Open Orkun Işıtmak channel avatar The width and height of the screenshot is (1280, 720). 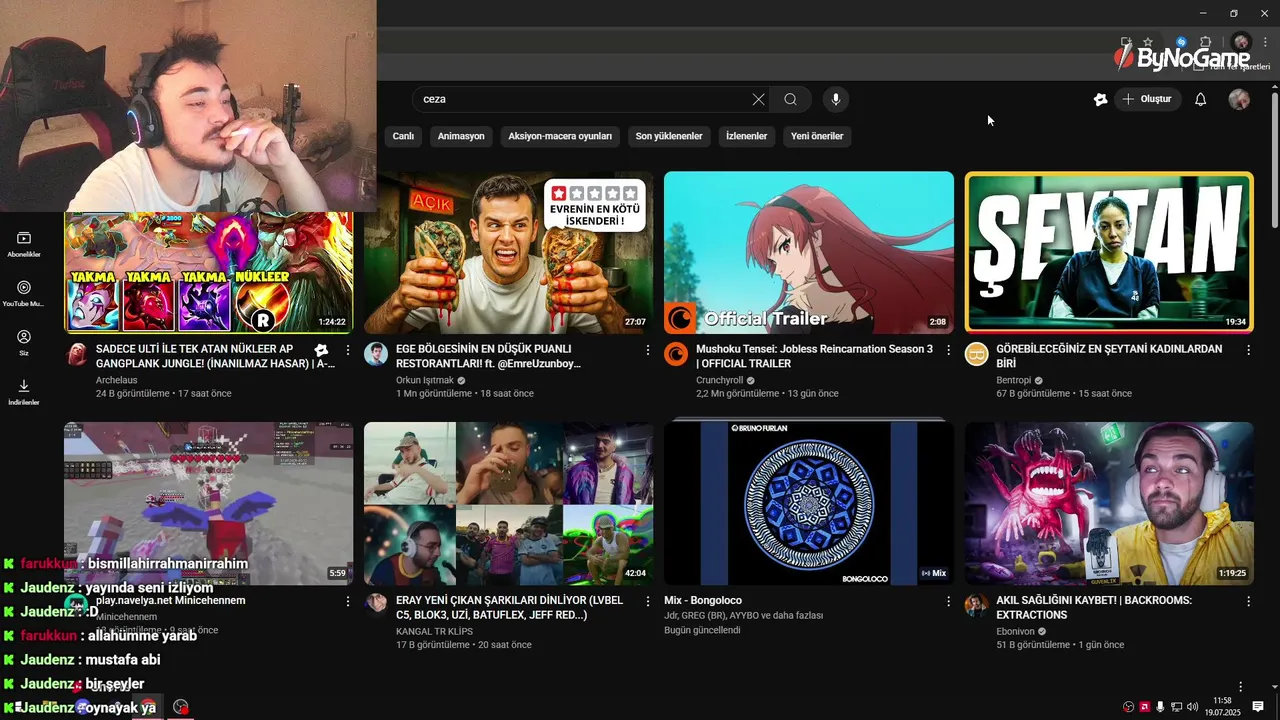(x=376, y=354)
